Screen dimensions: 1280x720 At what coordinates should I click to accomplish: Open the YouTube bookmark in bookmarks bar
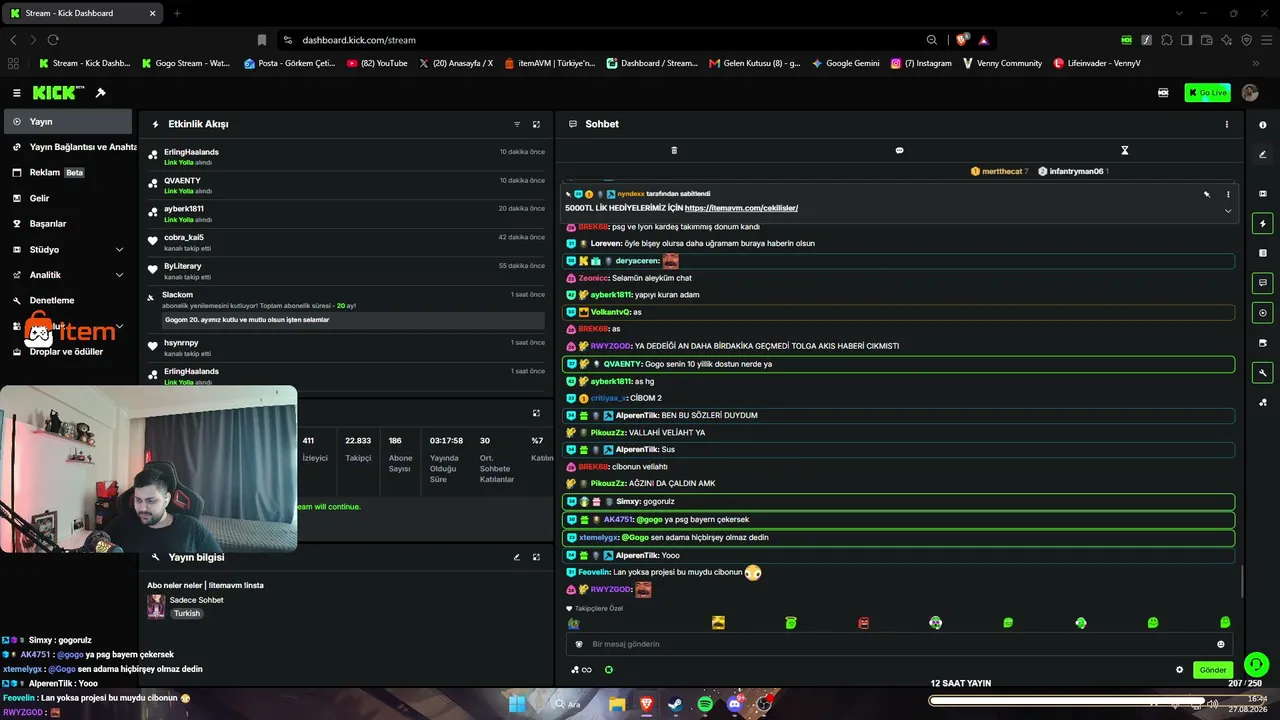point(377,63)
